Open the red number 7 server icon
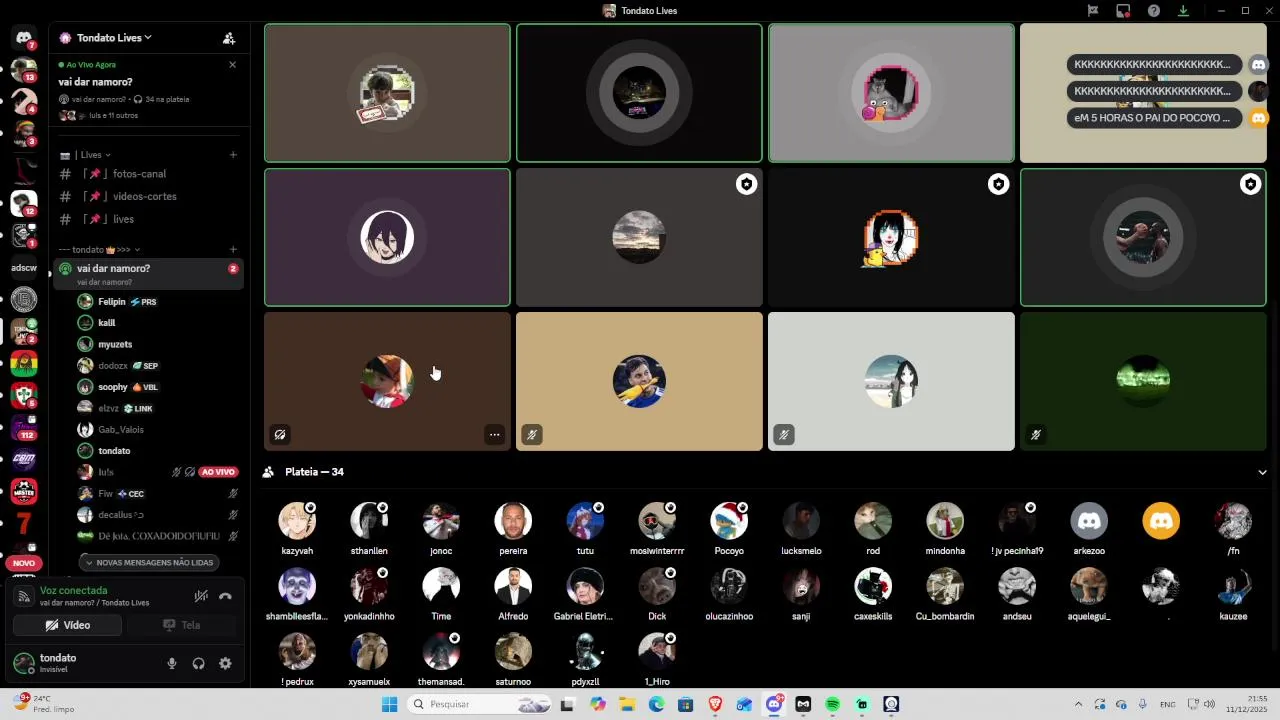The width and height of the screenshot is (1280, 720). (24, 523)
